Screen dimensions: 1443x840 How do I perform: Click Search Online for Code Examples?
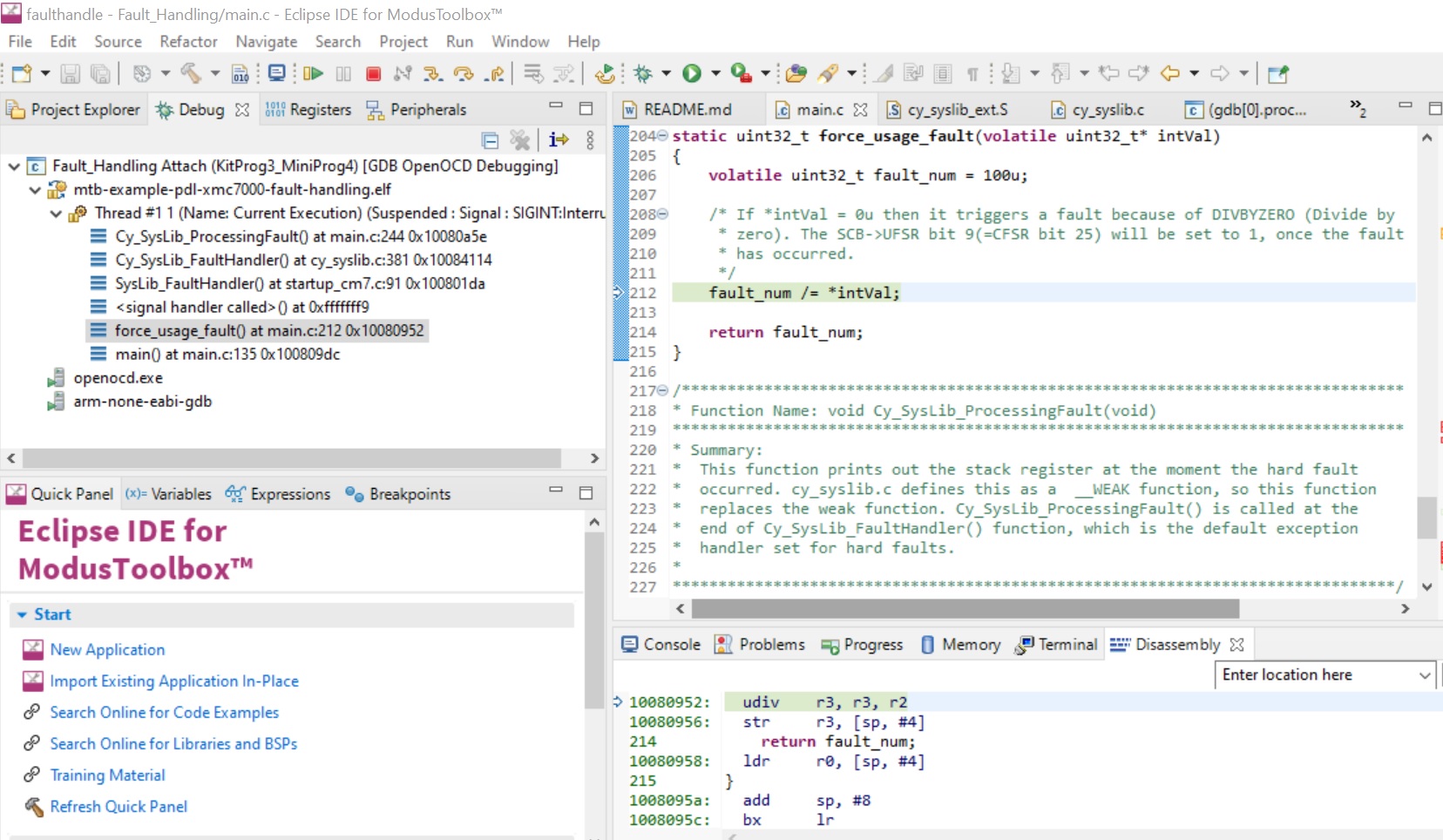click(165, 713)
